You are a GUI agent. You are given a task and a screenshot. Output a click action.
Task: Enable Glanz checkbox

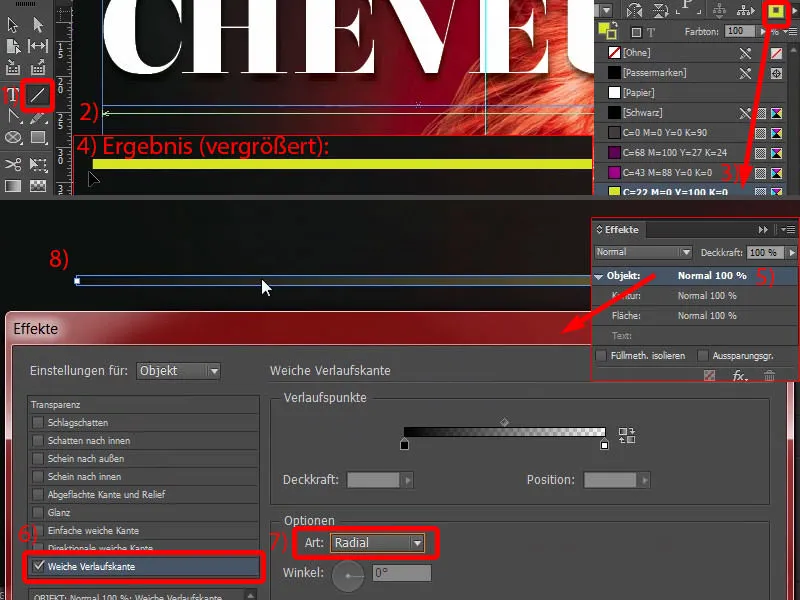(37, 512)
